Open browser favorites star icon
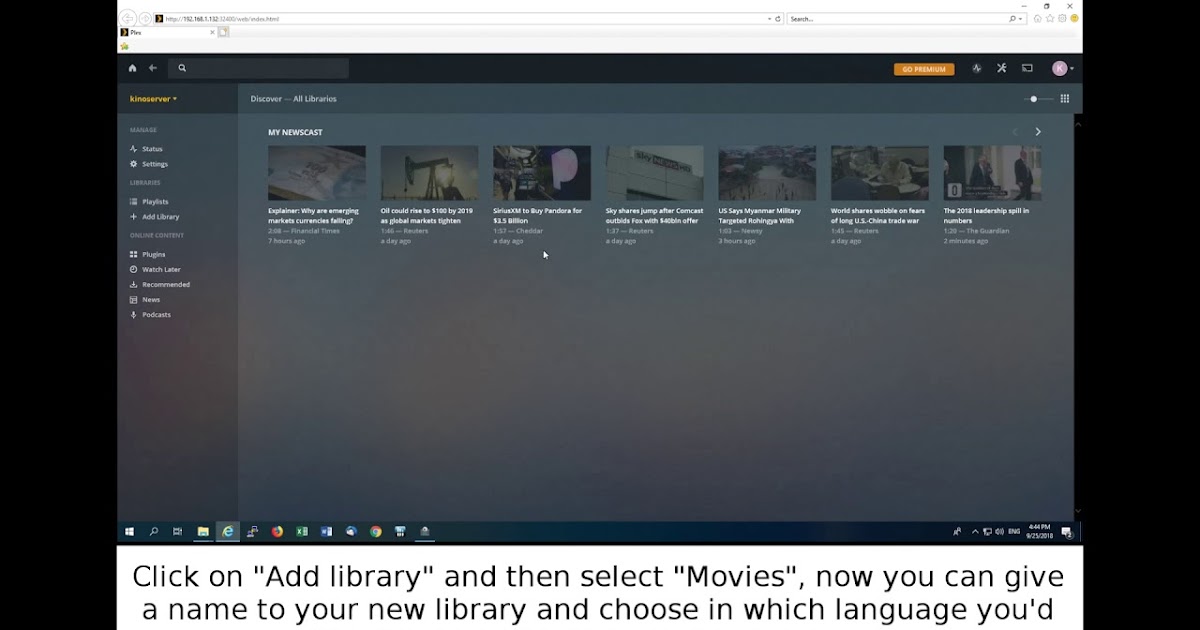This screenshot has height=630, width=1200. pos(1050,19)
